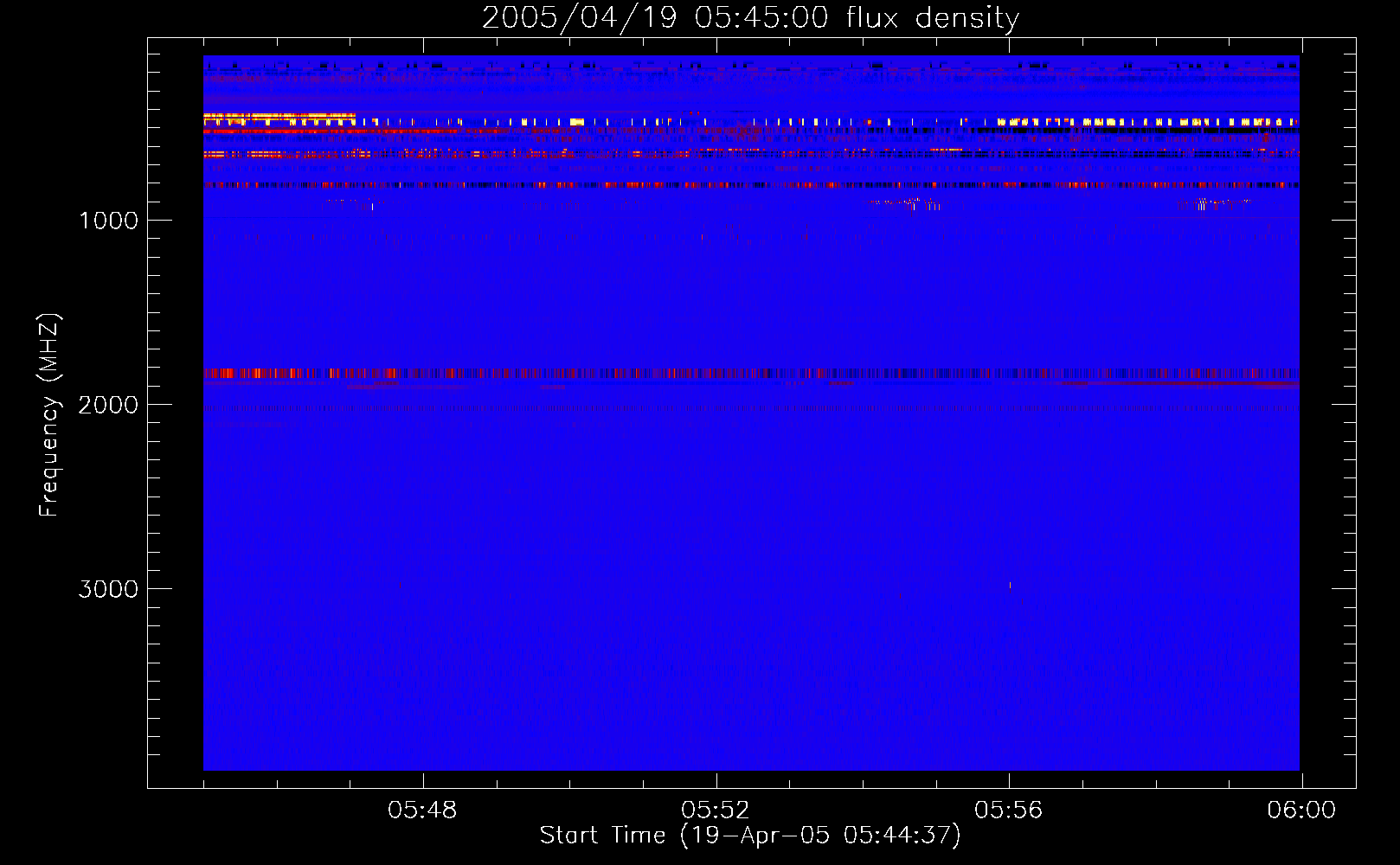
Task: Click the plot title "2005/04/19 05:45:00 flux density"
Action: point(750,18)
